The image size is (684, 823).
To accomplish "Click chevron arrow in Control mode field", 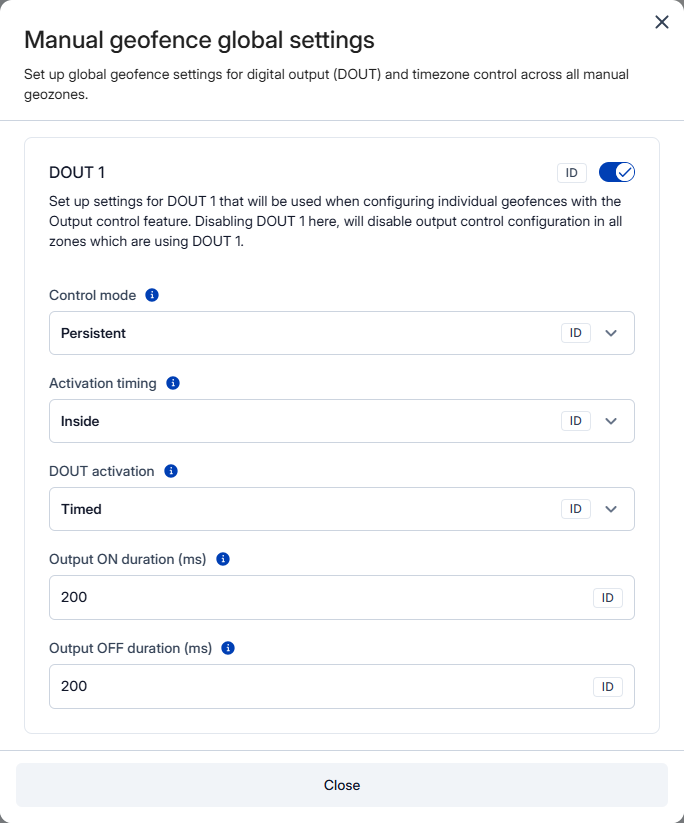I will [x=612, y=333].
